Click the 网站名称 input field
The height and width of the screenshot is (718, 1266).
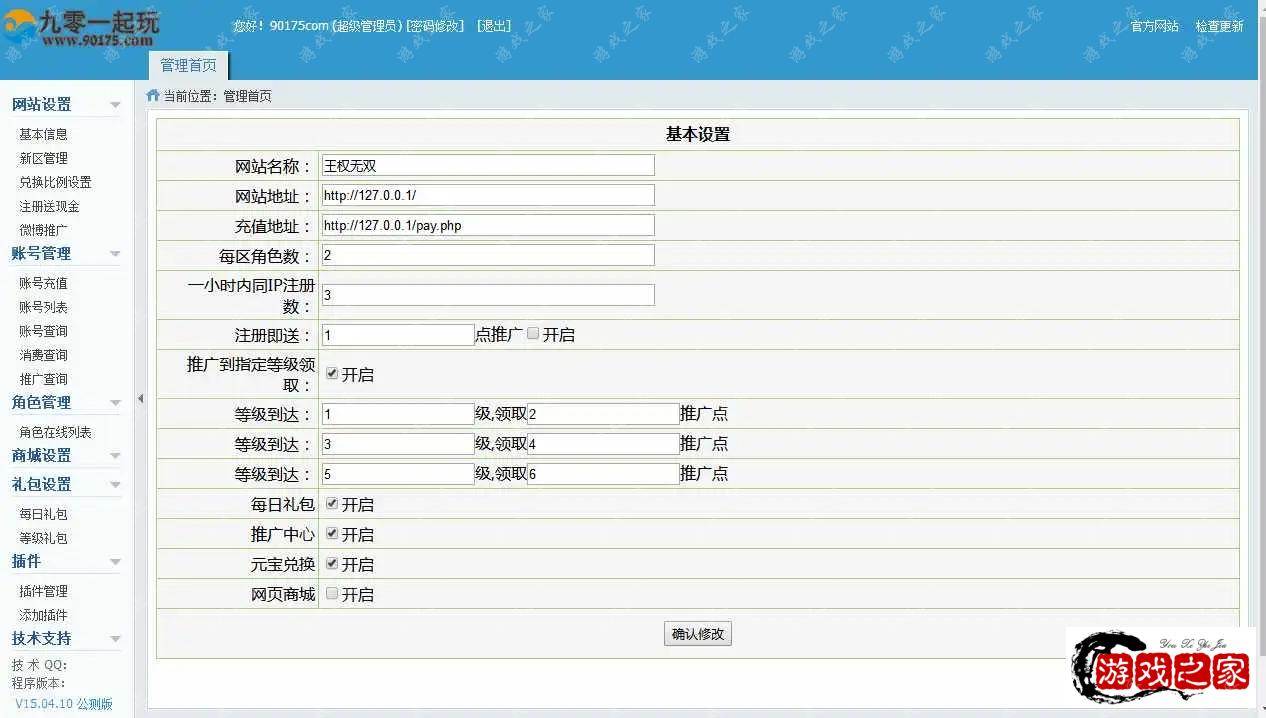point(488,166)
